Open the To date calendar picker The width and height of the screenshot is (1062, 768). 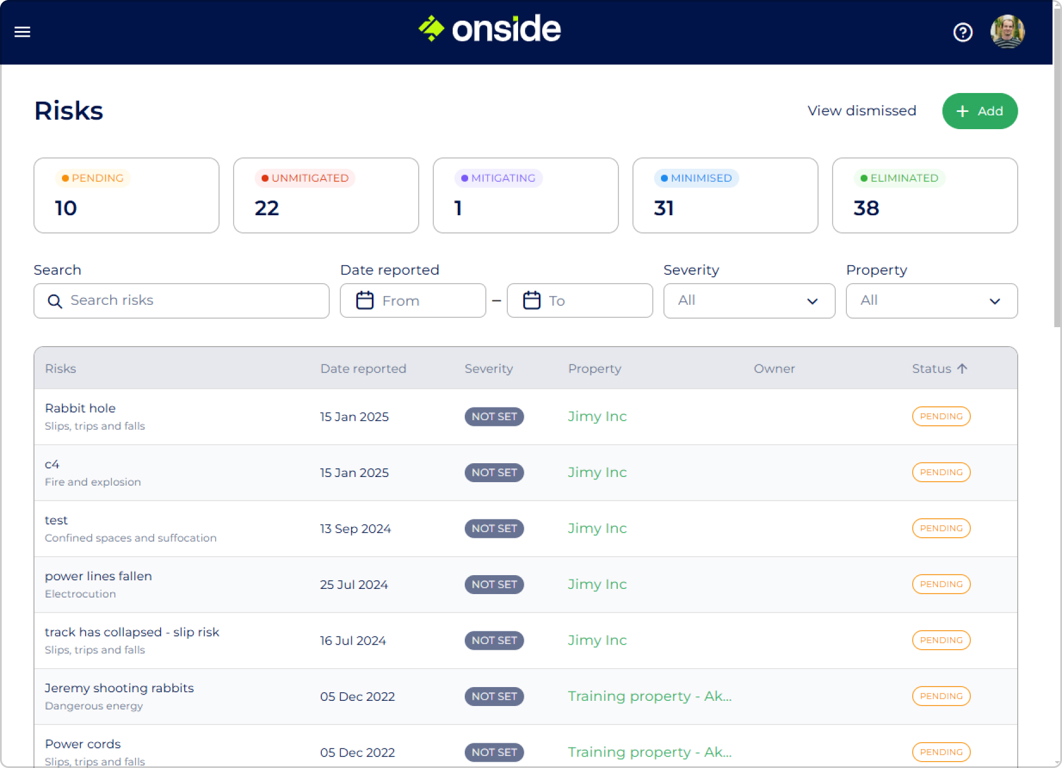coord(531,300)
